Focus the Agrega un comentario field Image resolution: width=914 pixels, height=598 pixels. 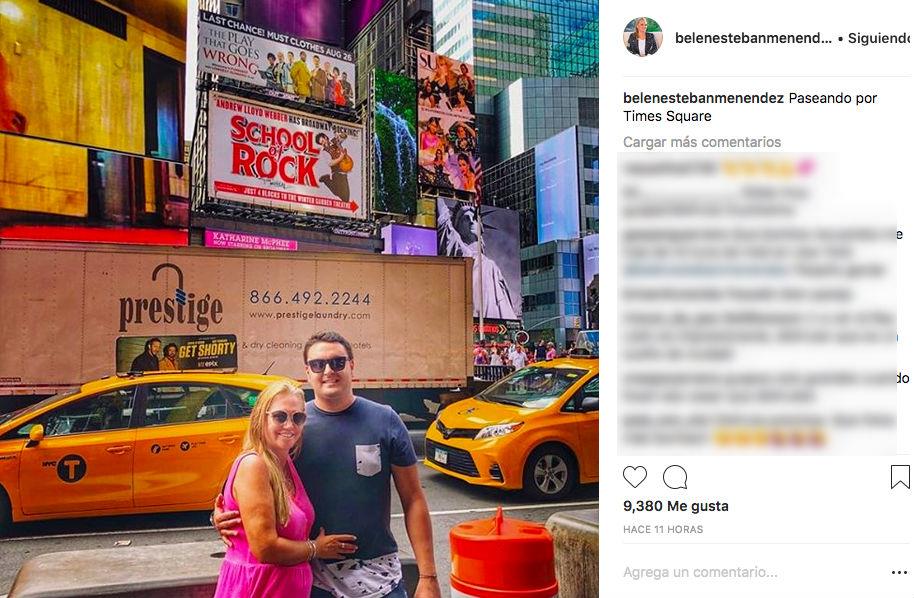(752, 572)
